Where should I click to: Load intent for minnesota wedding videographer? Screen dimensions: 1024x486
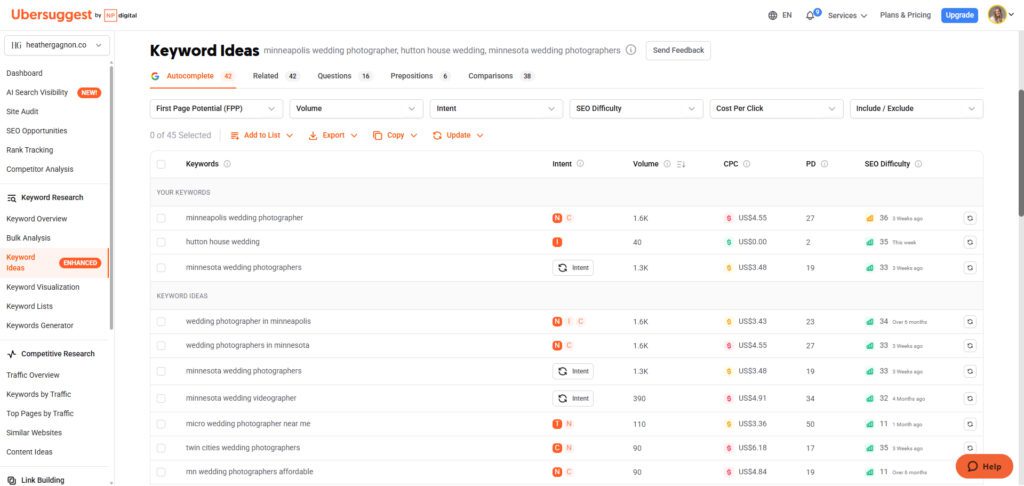pos(573,397)
